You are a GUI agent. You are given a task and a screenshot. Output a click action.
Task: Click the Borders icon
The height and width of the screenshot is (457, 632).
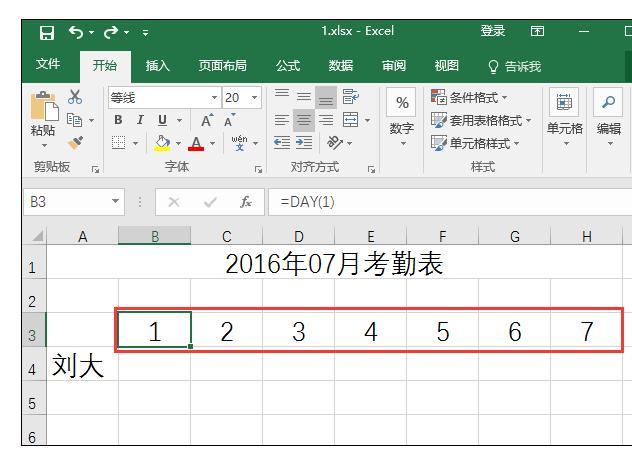click(118, 143)
